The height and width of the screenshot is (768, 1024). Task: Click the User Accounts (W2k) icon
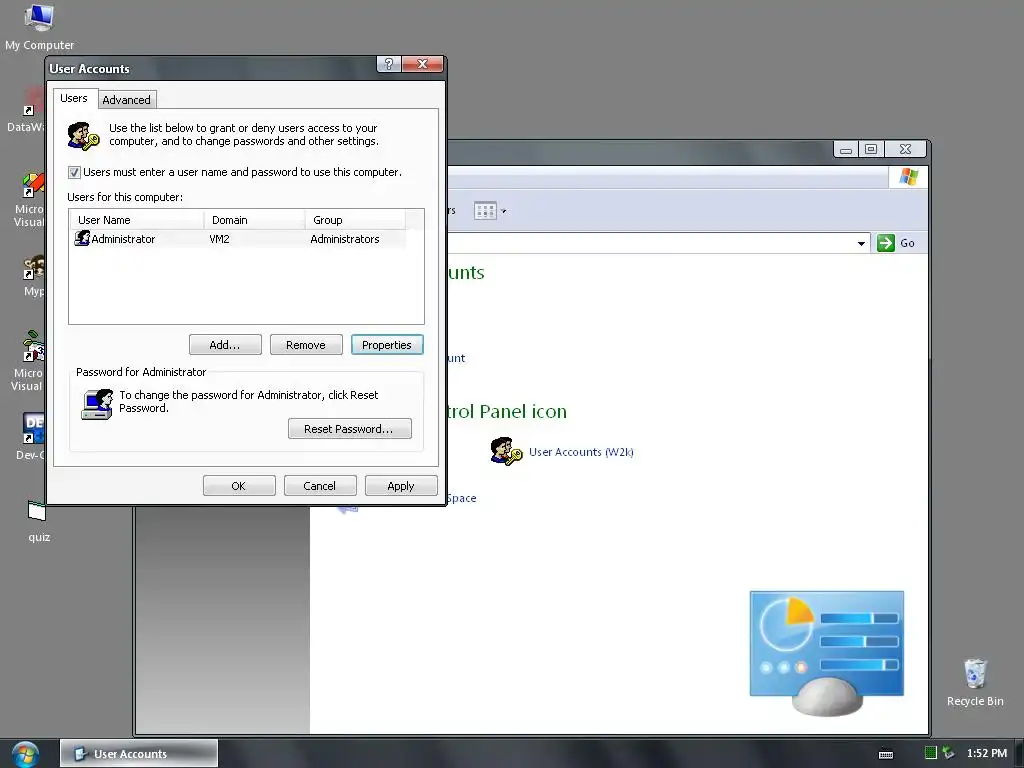point(506,451)
